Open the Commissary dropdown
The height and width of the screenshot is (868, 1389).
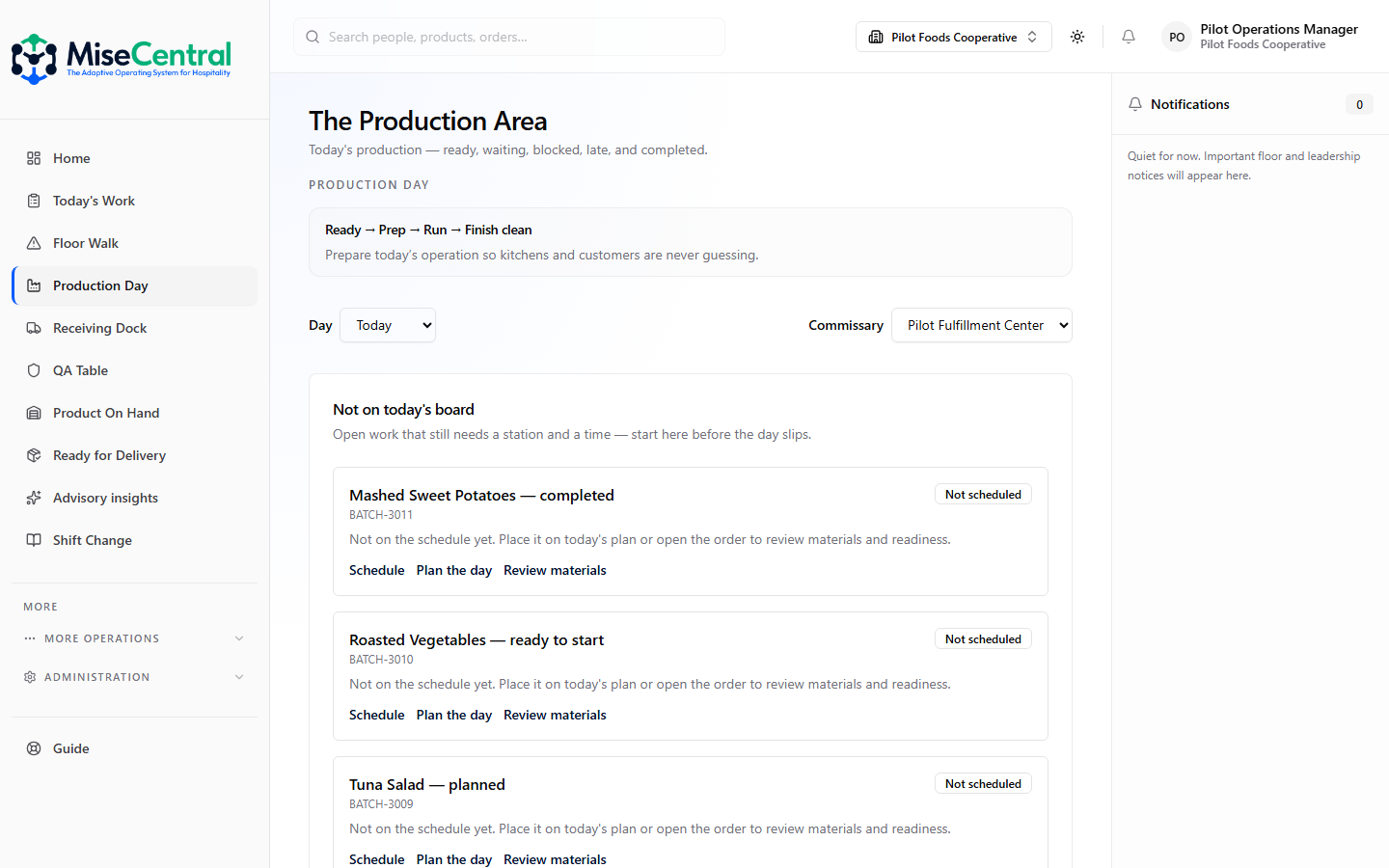tap(982, 325)
